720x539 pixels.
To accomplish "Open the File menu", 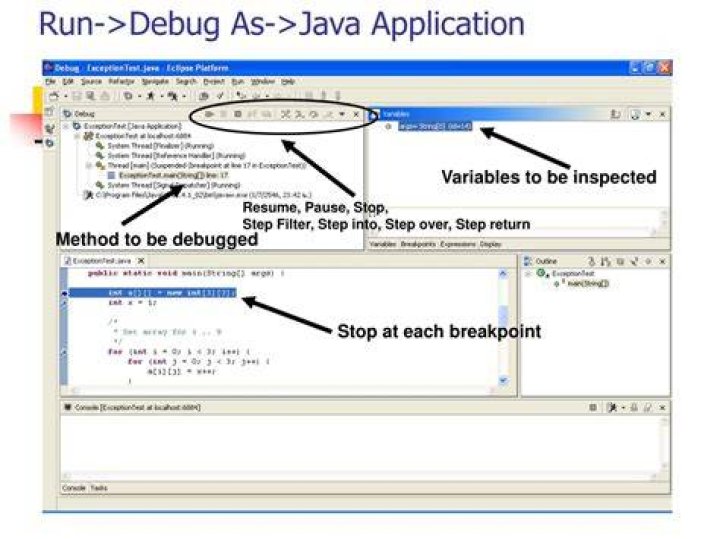I will click(50, 82).
